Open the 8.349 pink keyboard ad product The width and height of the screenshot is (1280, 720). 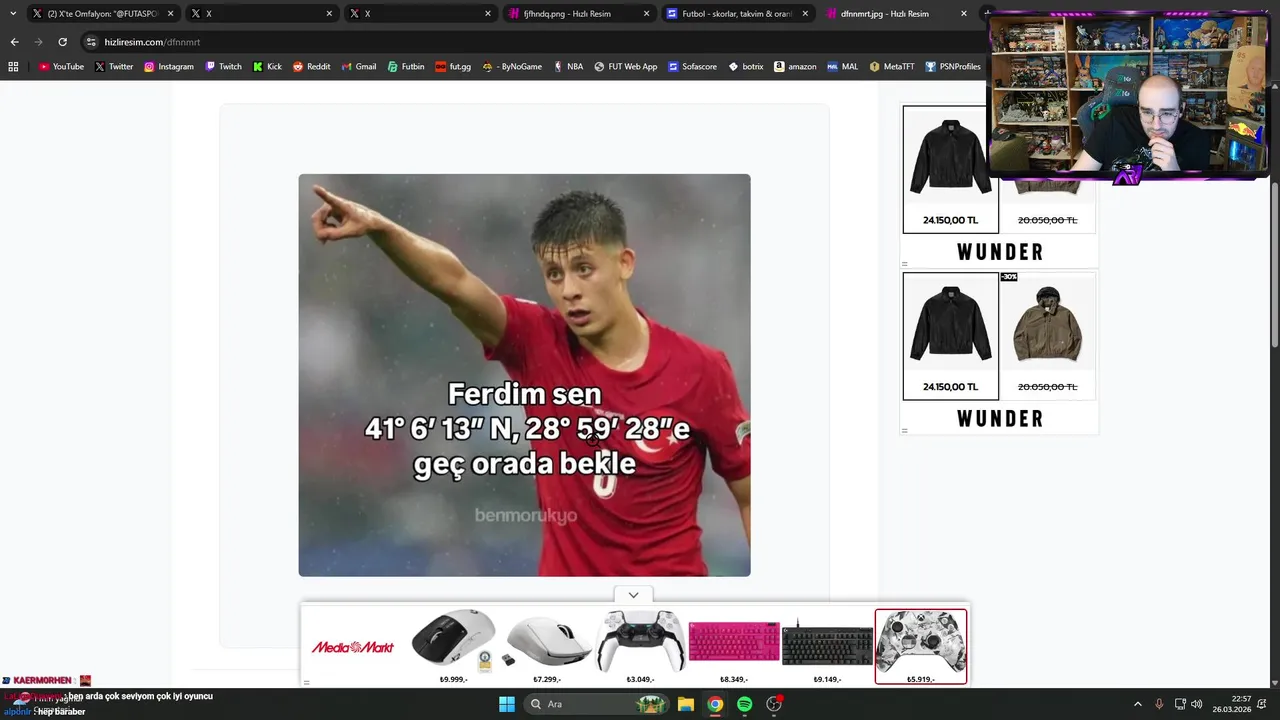point(734,647)
